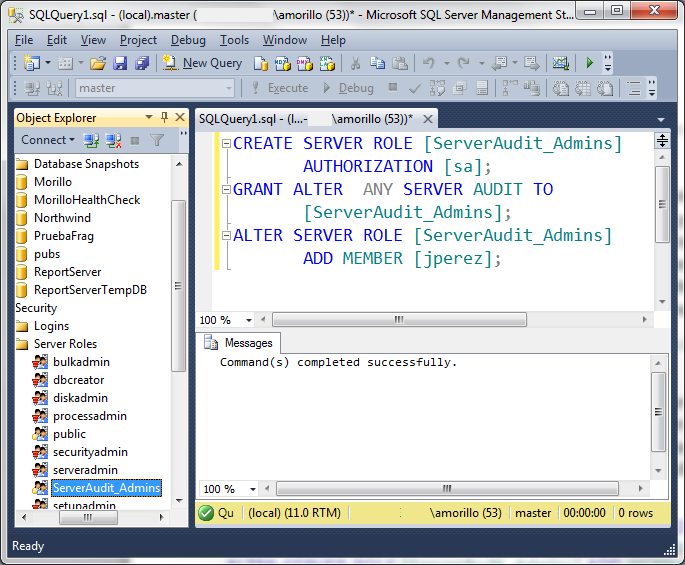The height and width of the screenshot is (565, 685).
Task: Click the Cancel Executing Query stop icon
Action: click(x=393, y=87)
